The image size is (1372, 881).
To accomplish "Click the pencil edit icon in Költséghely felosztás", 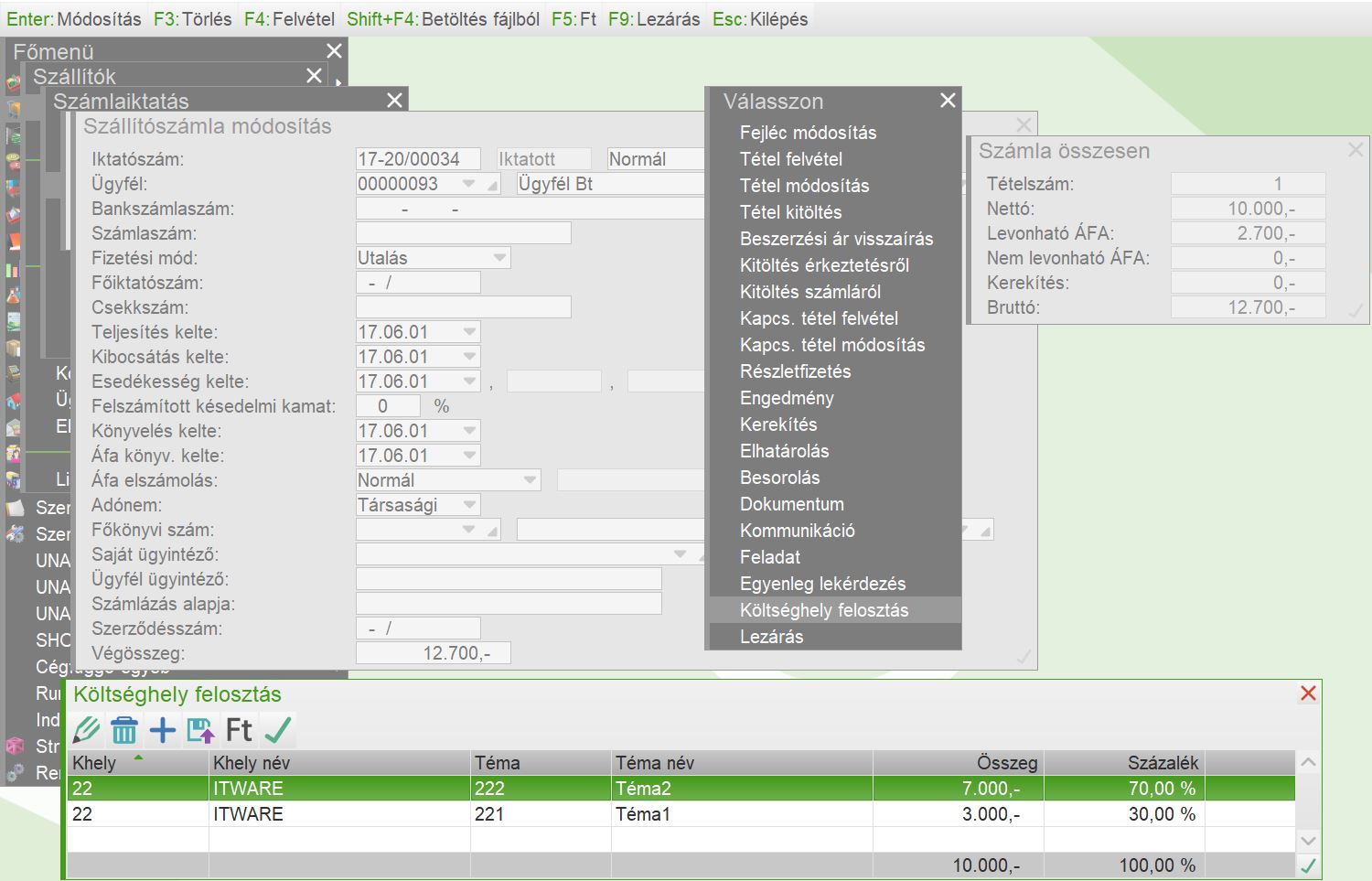I will (86, 730).
